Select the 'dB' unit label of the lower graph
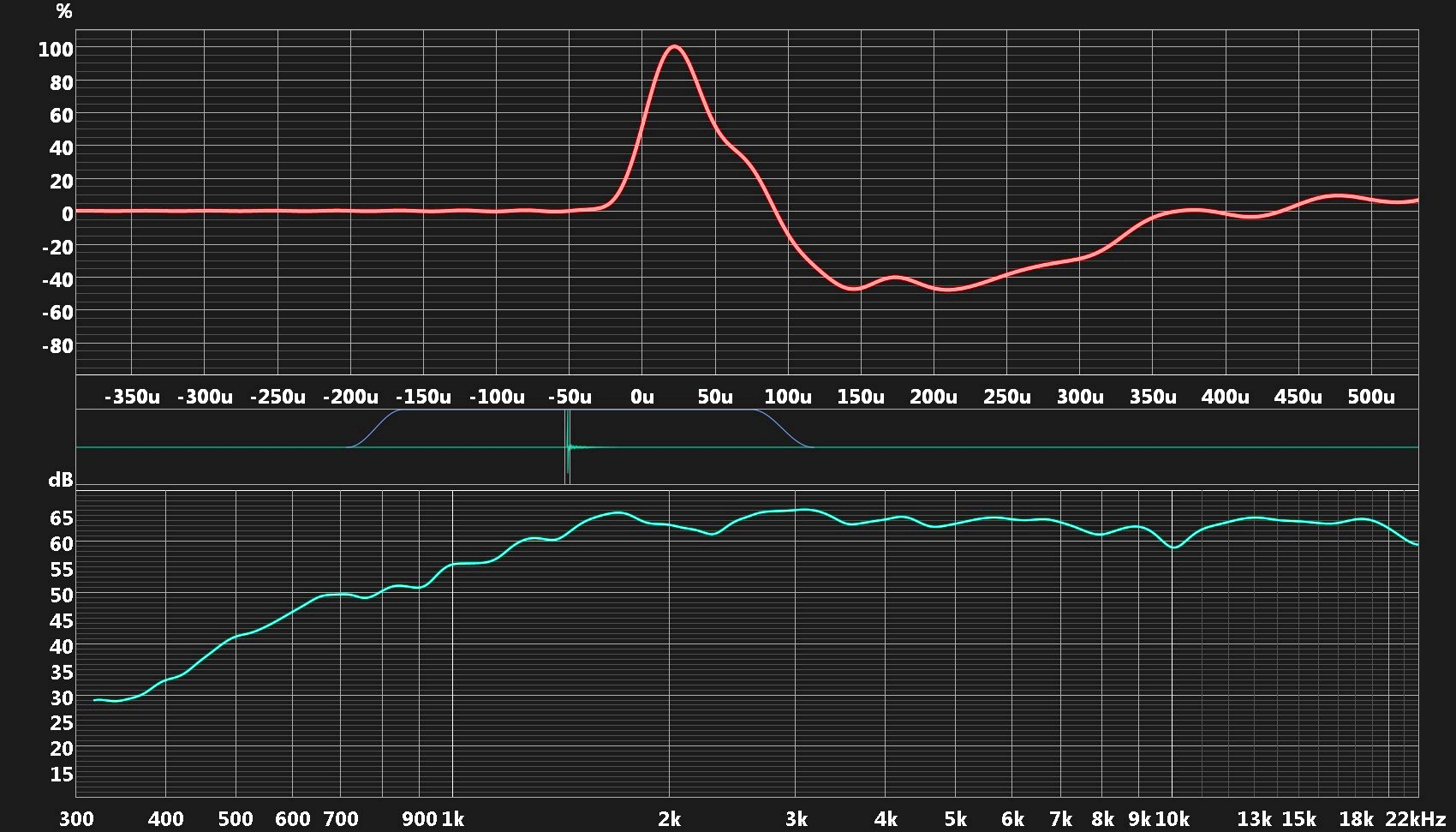The width and height of the screenshot is (1456, 832). 60,480
